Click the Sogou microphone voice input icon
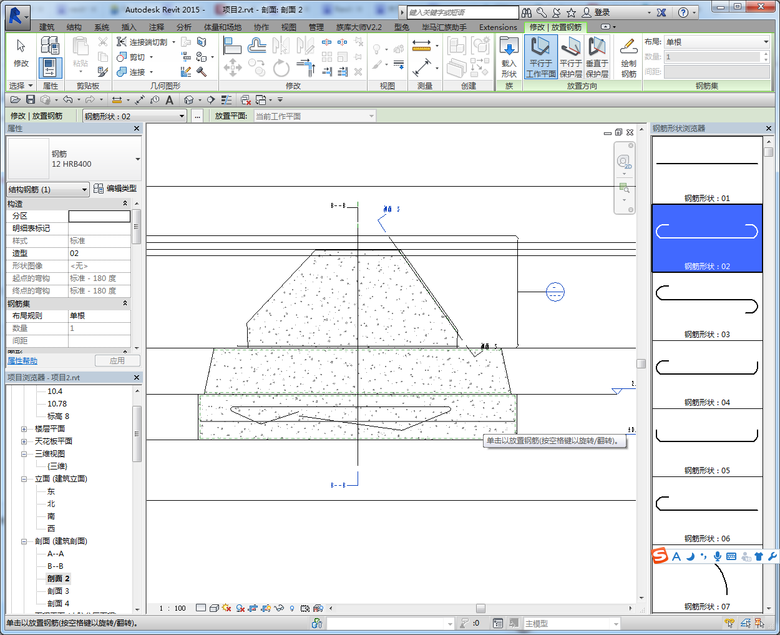The height and width of the screenshot is (635, 780). 716,556
